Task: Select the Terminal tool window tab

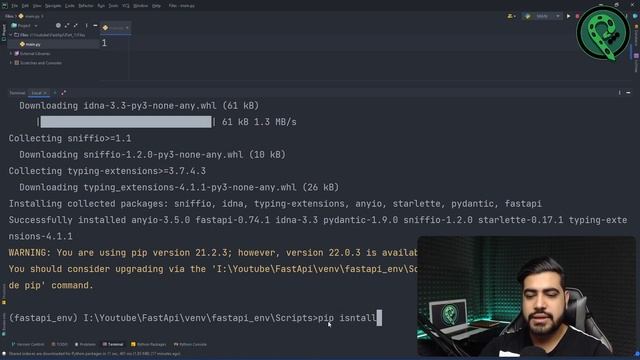Action: click(x=113, y=344)
